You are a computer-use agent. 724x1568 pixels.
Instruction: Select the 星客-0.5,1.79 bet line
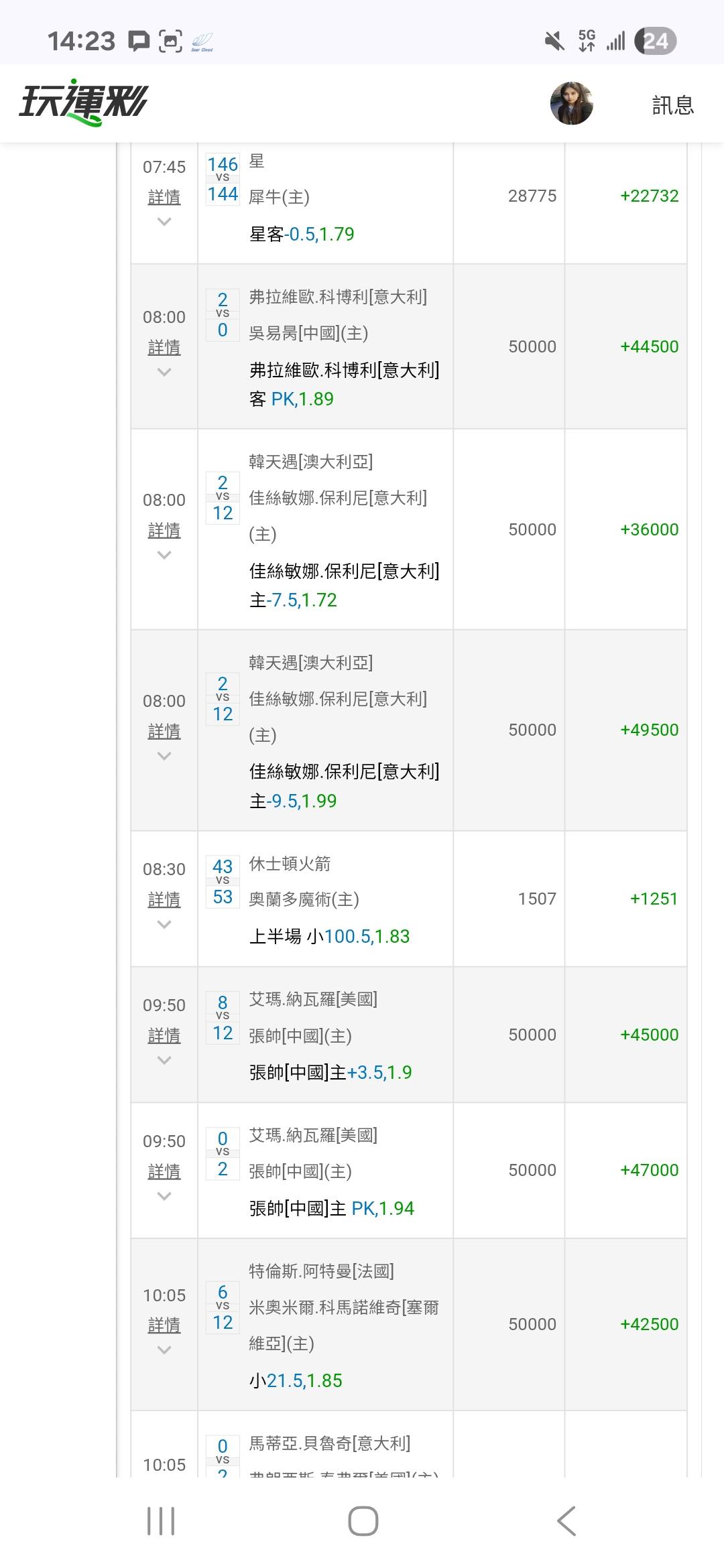click(302, 234)
